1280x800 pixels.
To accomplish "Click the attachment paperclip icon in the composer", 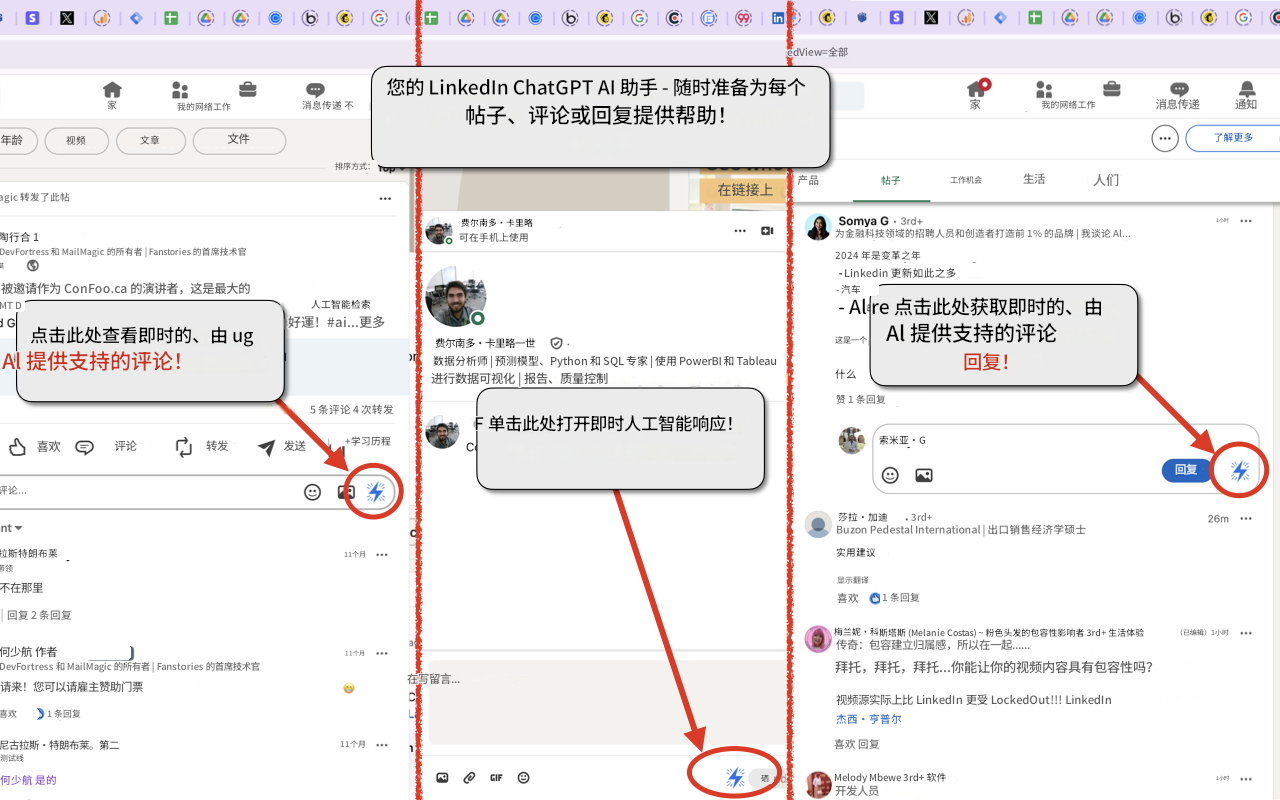I will pyautogui.click(x=469, y=777).
